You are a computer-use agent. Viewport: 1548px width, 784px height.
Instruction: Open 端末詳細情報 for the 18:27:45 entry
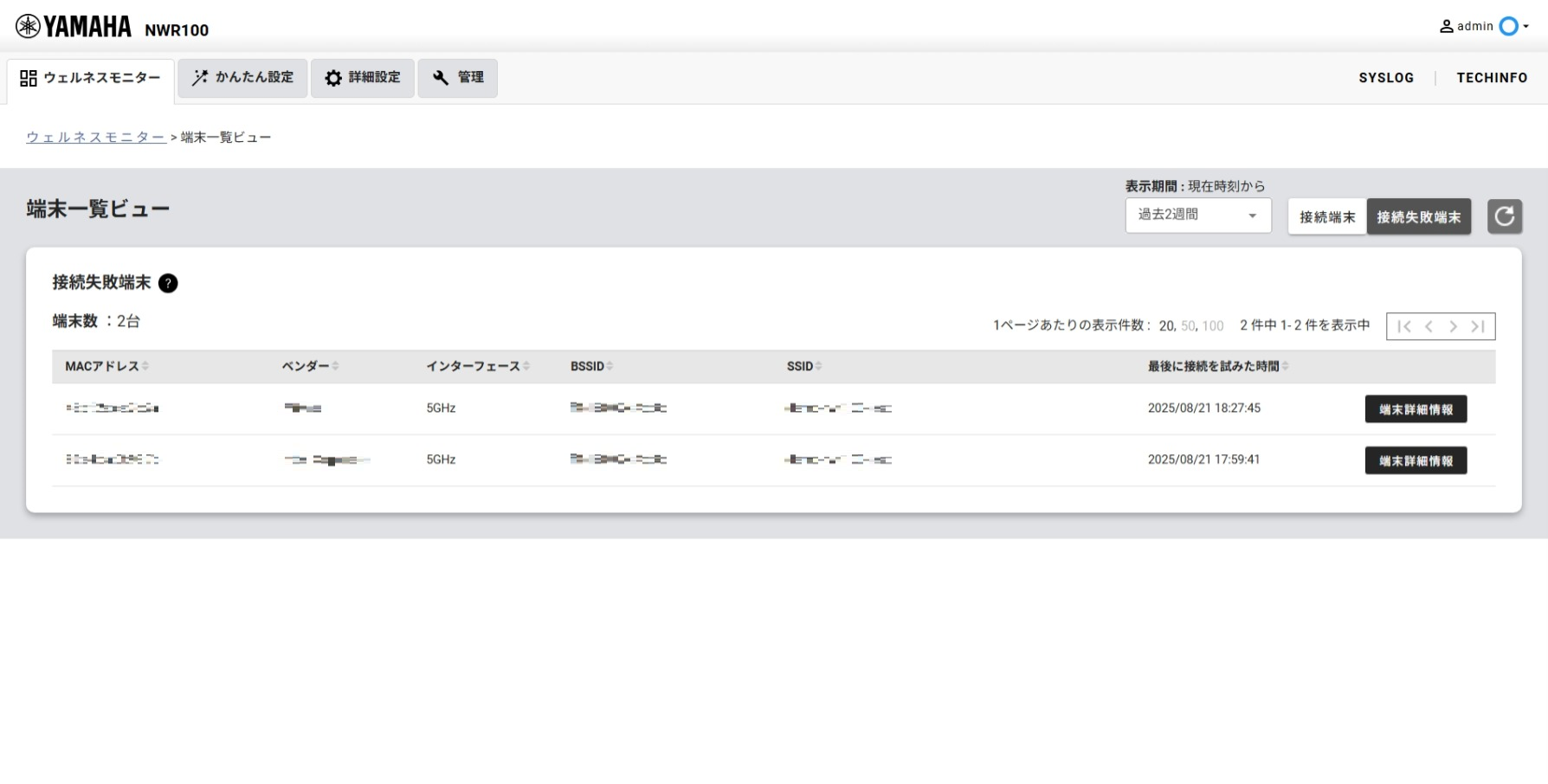1416,409
